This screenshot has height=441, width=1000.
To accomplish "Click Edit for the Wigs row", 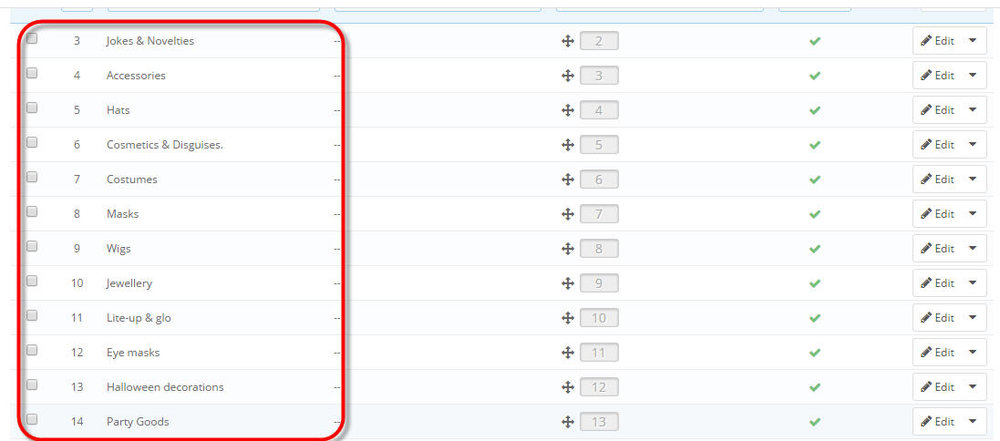I will click(938, 248).
